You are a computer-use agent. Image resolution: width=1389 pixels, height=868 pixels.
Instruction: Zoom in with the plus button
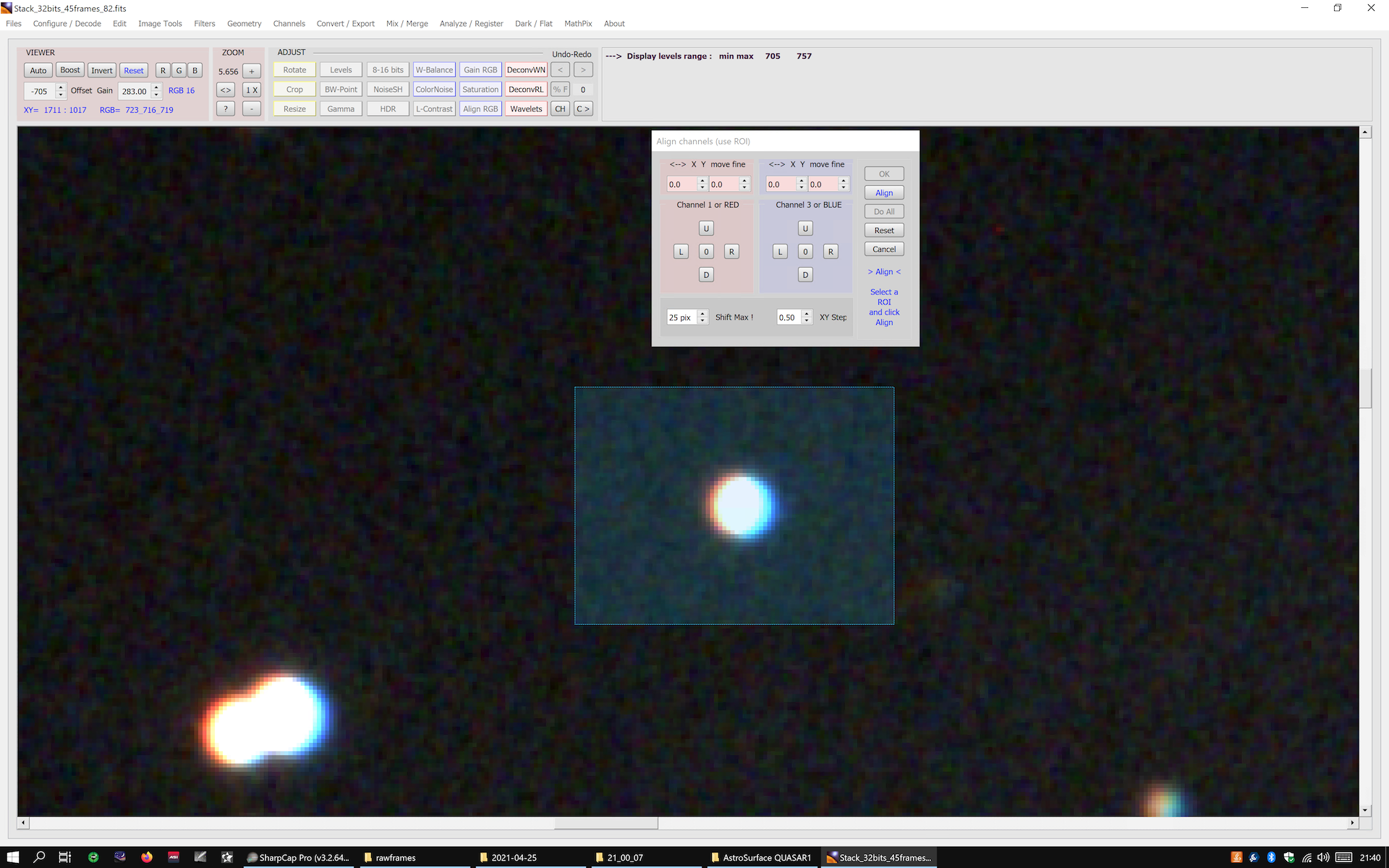(252, 71)
